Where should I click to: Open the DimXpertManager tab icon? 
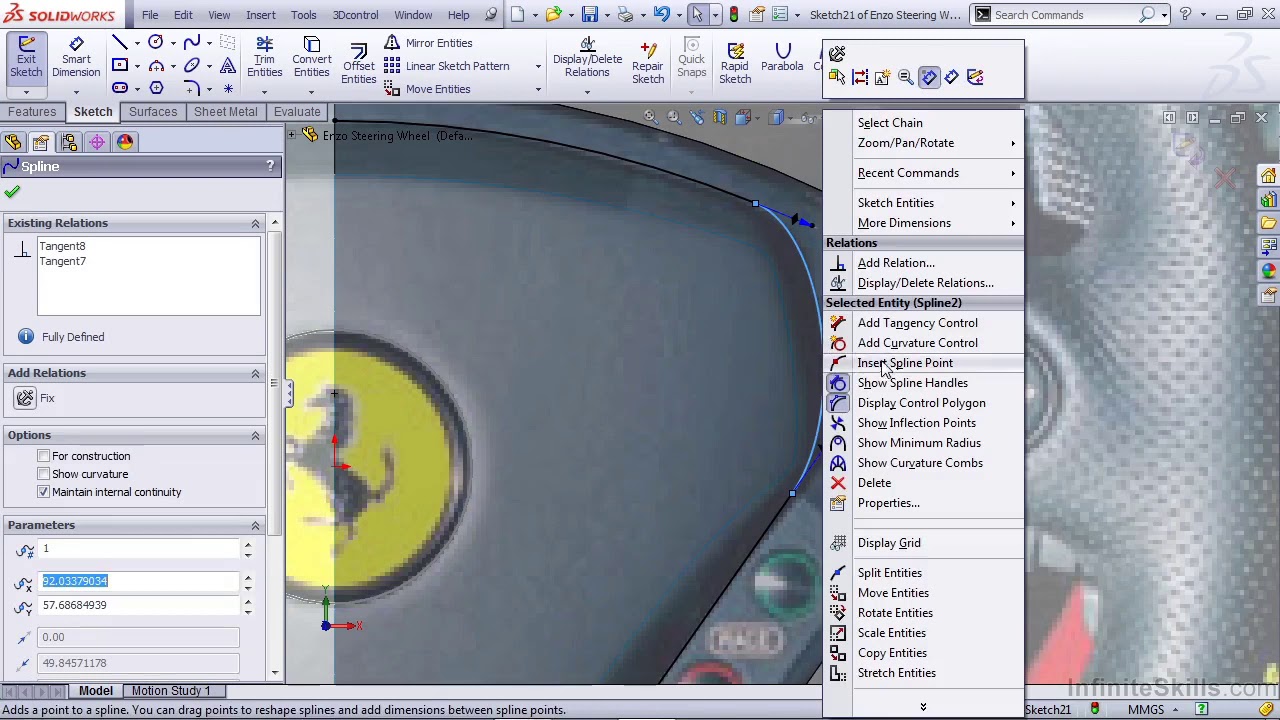click(97, 142)
